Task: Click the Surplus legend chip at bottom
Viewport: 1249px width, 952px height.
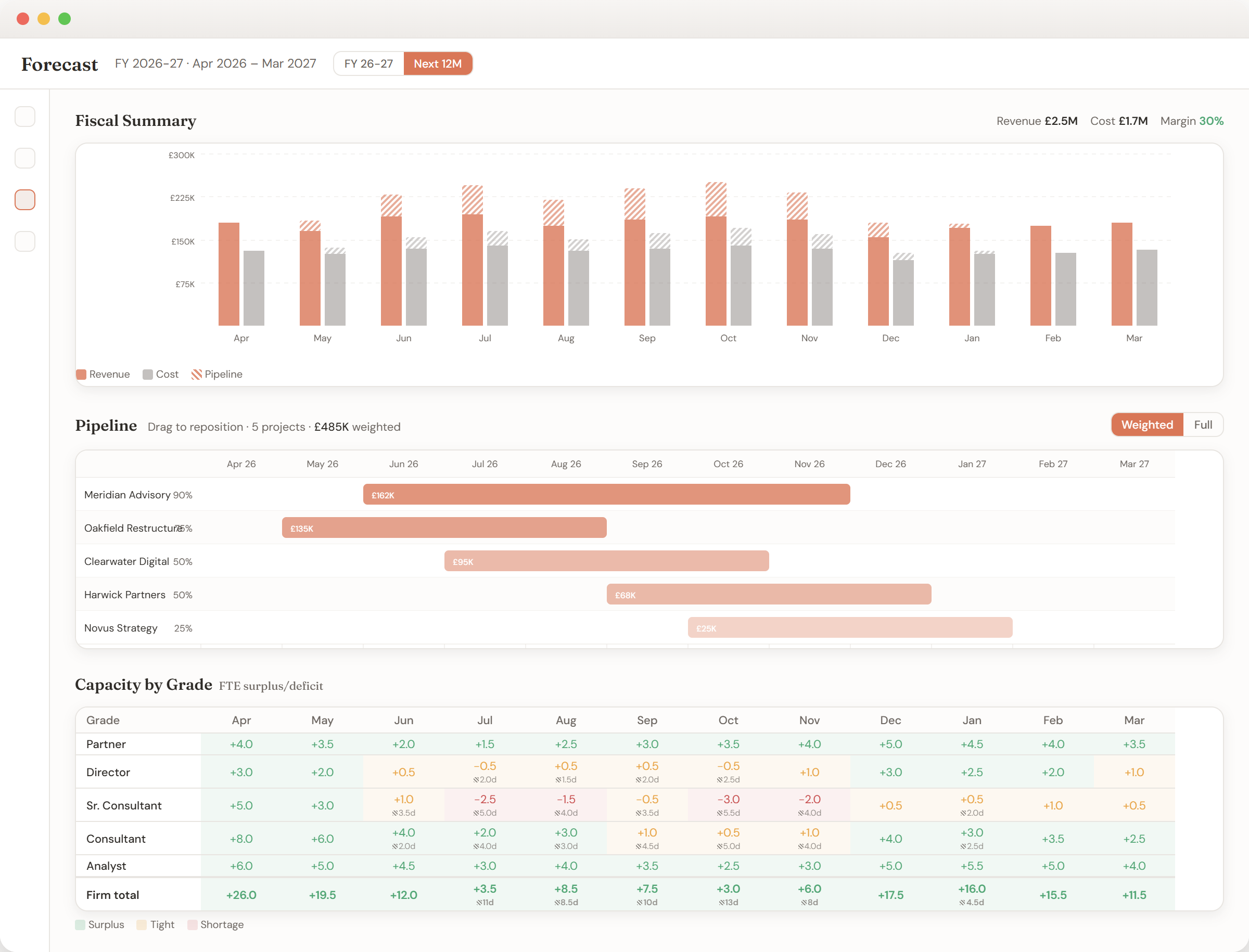Action: [x=80, y=924]
